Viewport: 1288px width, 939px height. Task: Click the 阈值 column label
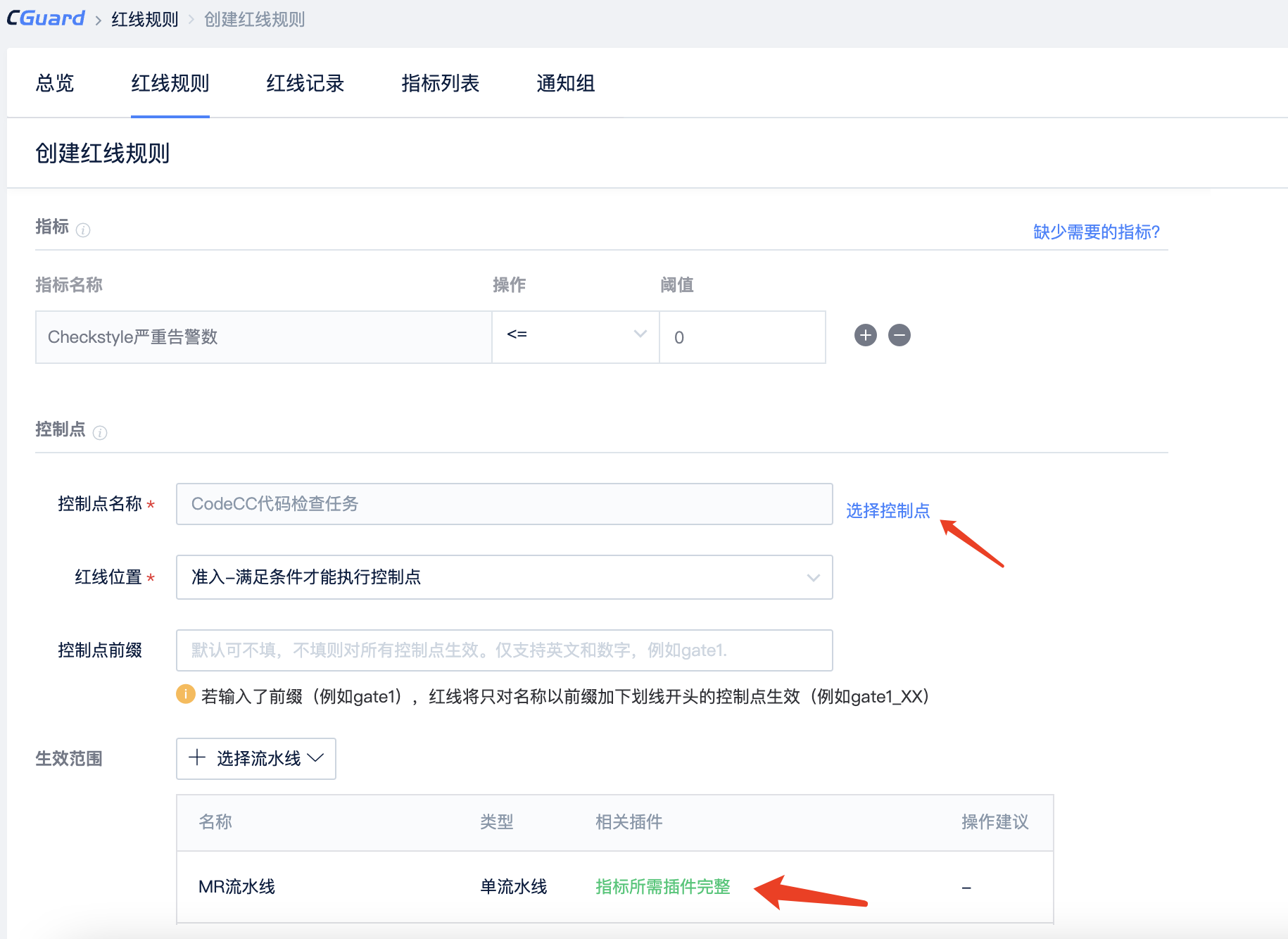click(x=677, y=285)
